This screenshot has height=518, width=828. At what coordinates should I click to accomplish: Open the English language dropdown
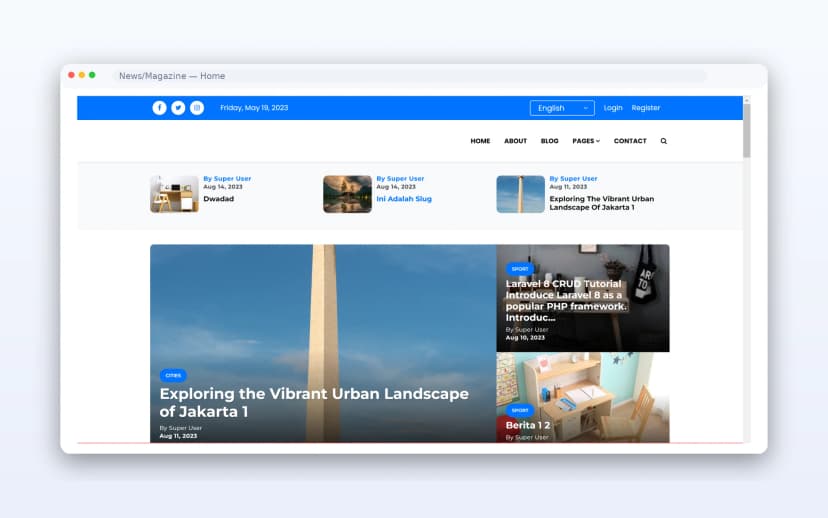[x=562, y=108]
